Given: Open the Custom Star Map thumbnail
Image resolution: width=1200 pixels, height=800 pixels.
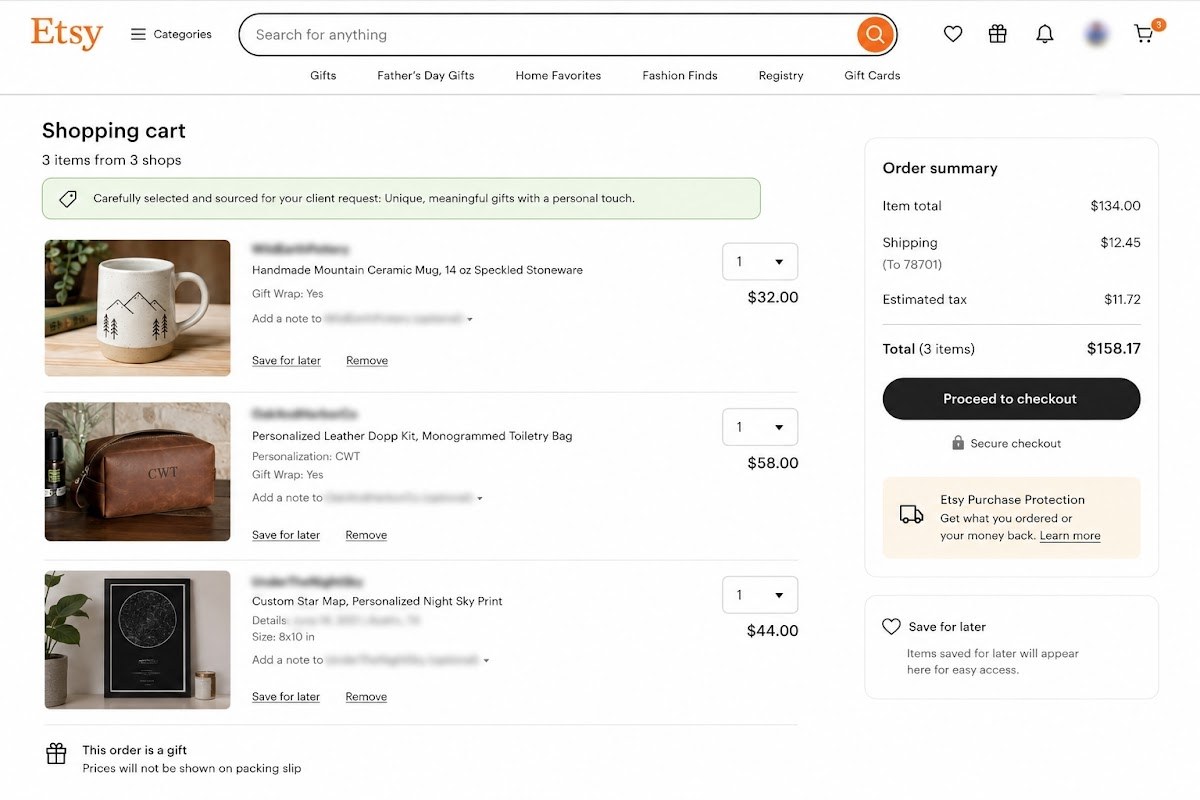Looking at the screenshot, I should pyautogui.click(x=137, y=640).
